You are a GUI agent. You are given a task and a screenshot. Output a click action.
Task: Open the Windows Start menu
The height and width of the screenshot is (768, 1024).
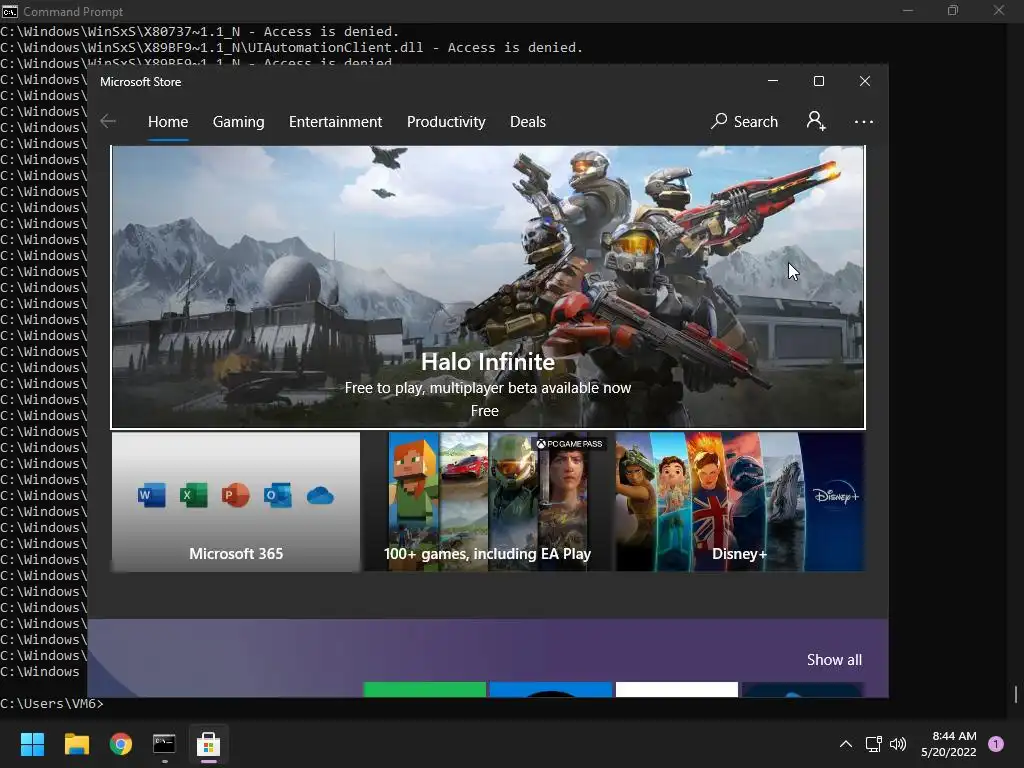click(32, 744)
